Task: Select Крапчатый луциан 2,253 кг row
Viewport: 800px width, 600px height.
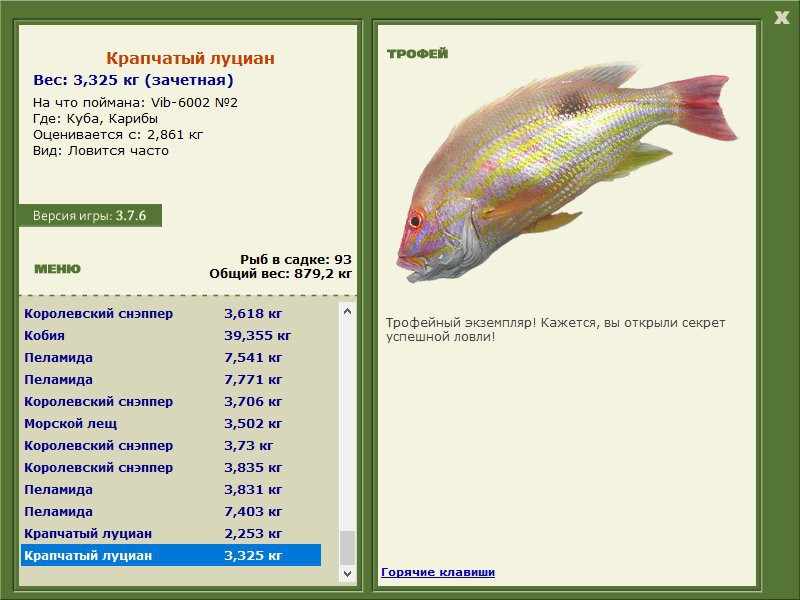Action: (171, 533)
